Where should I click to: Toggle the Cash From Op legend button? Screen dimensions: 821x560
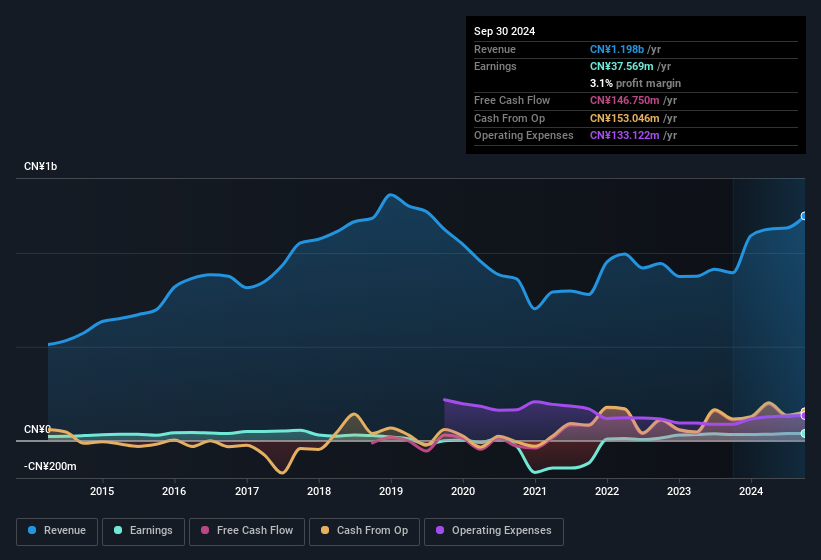pos(364,531)
